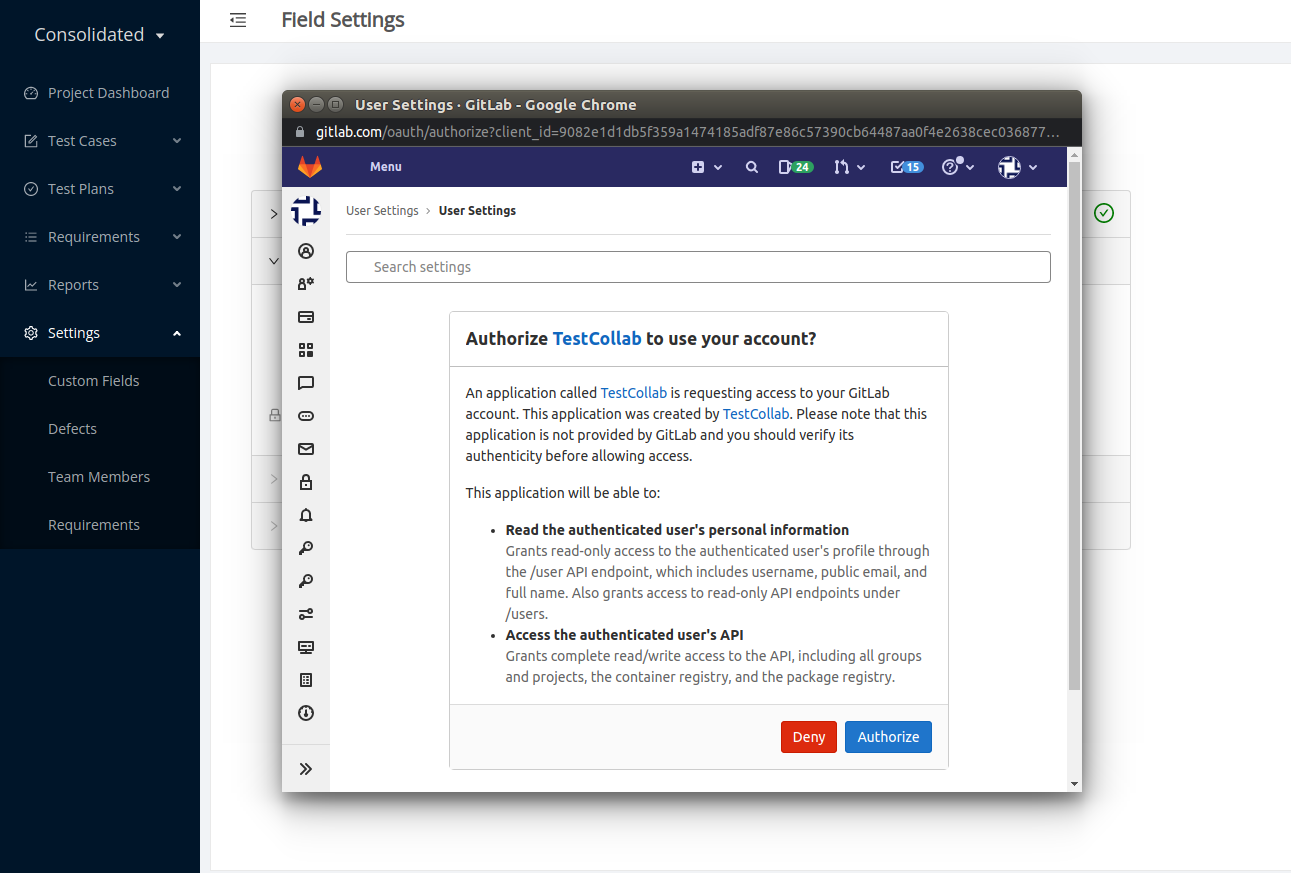Select Team Members under Settings
The height and width of the screenshot is (873, 1291).
(99, 477)
